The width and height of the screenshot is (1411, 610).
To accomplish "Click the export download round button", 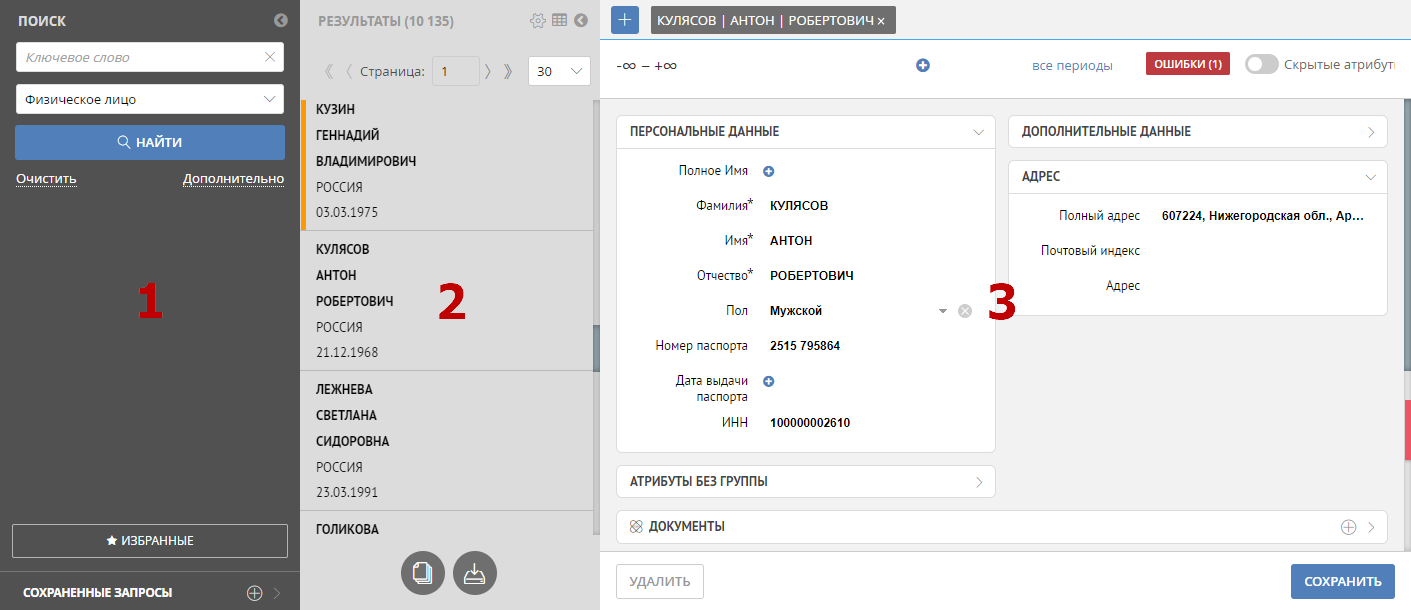I will 475,573.
